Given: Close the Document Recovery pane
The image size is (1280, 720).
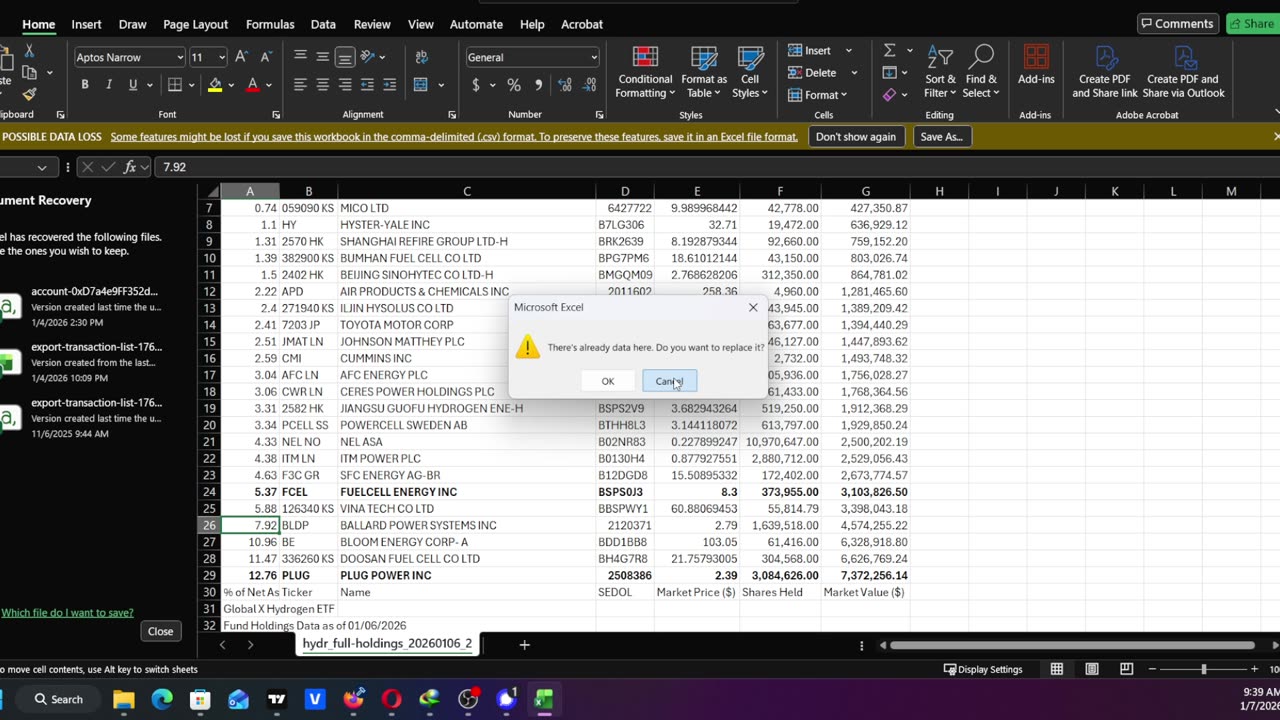Looking at the screenshot, I should 160,631.
